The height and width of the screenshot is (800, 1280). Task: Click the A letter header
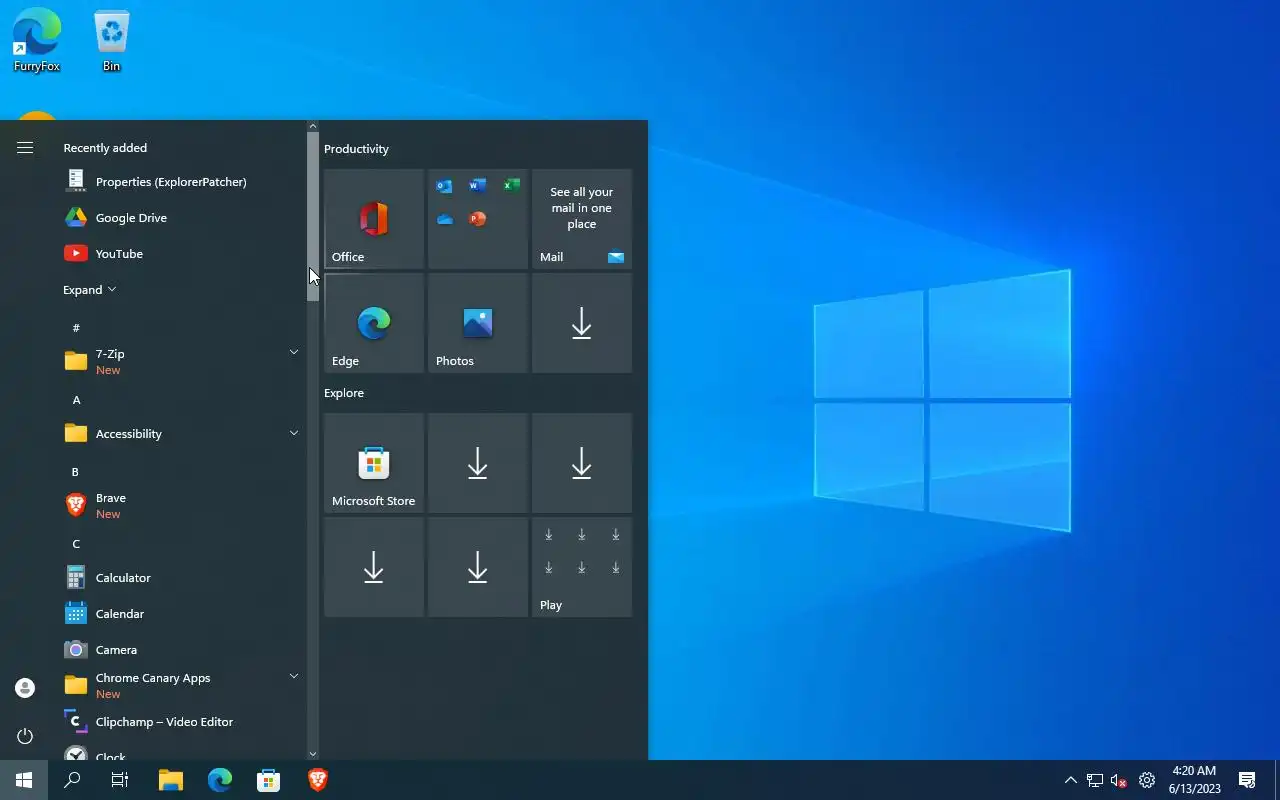[76, 400]
